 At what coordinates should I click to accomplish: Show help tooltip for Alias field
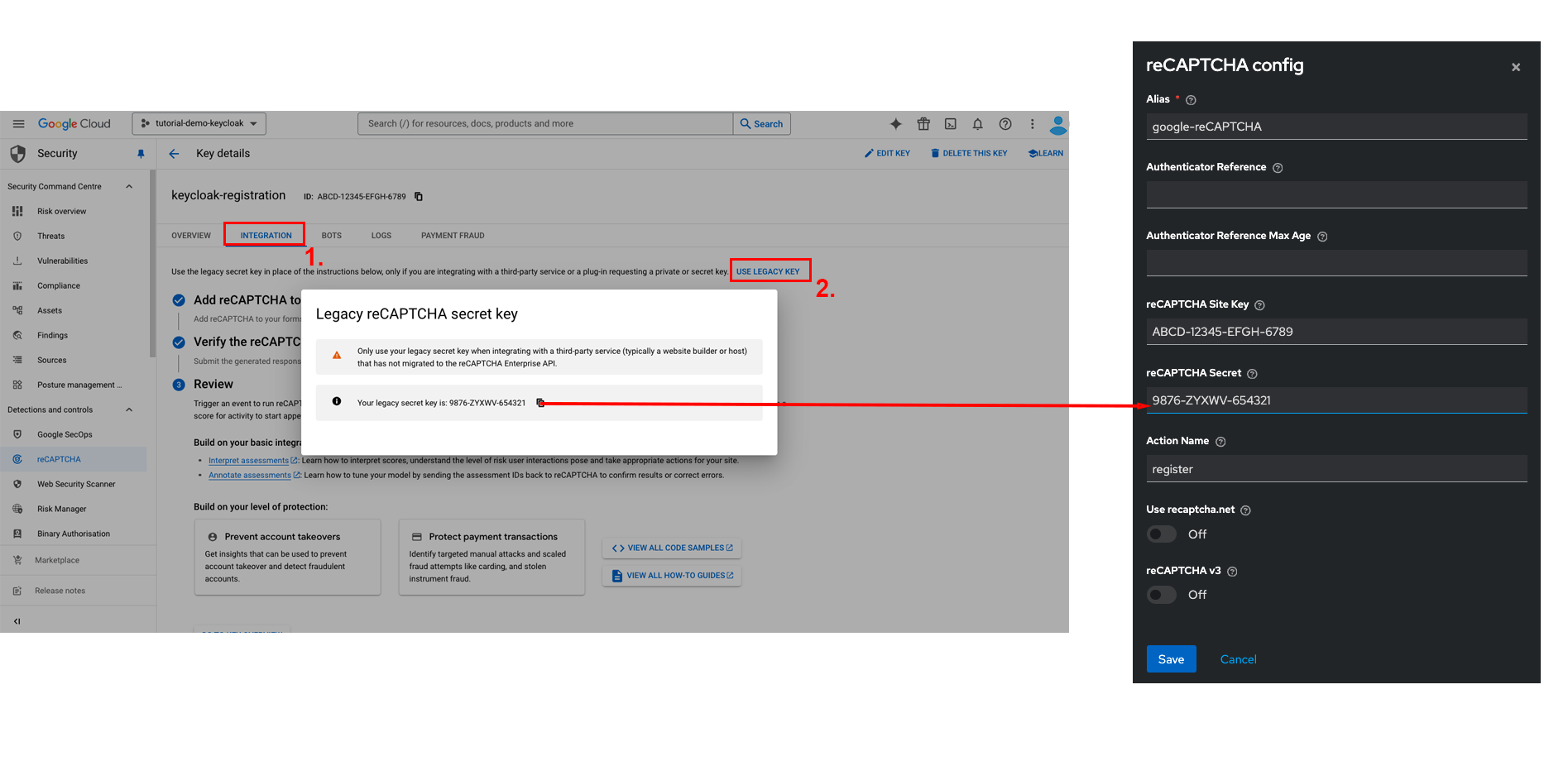click(1191, 100)
